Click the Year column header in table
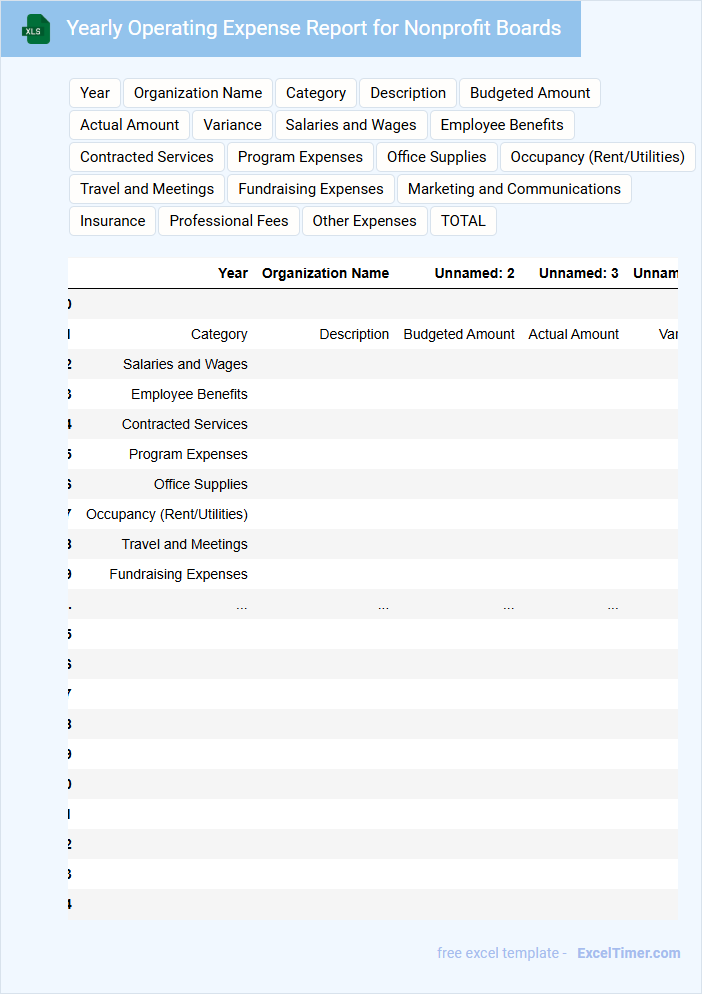702x994 pixels. 232,273
